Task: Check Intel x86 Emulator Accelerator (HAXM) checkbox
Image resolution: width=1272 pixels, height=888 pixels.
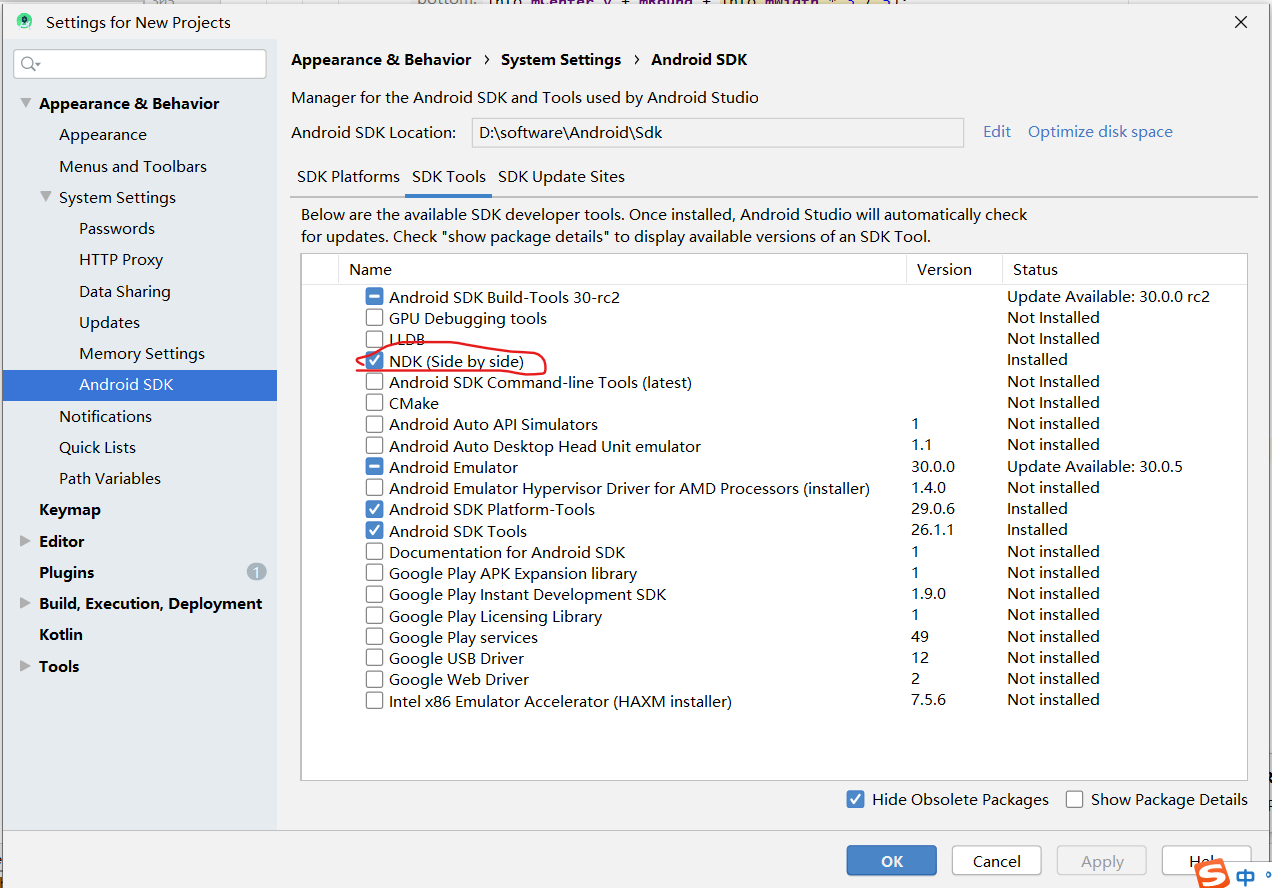Action: 374,701
